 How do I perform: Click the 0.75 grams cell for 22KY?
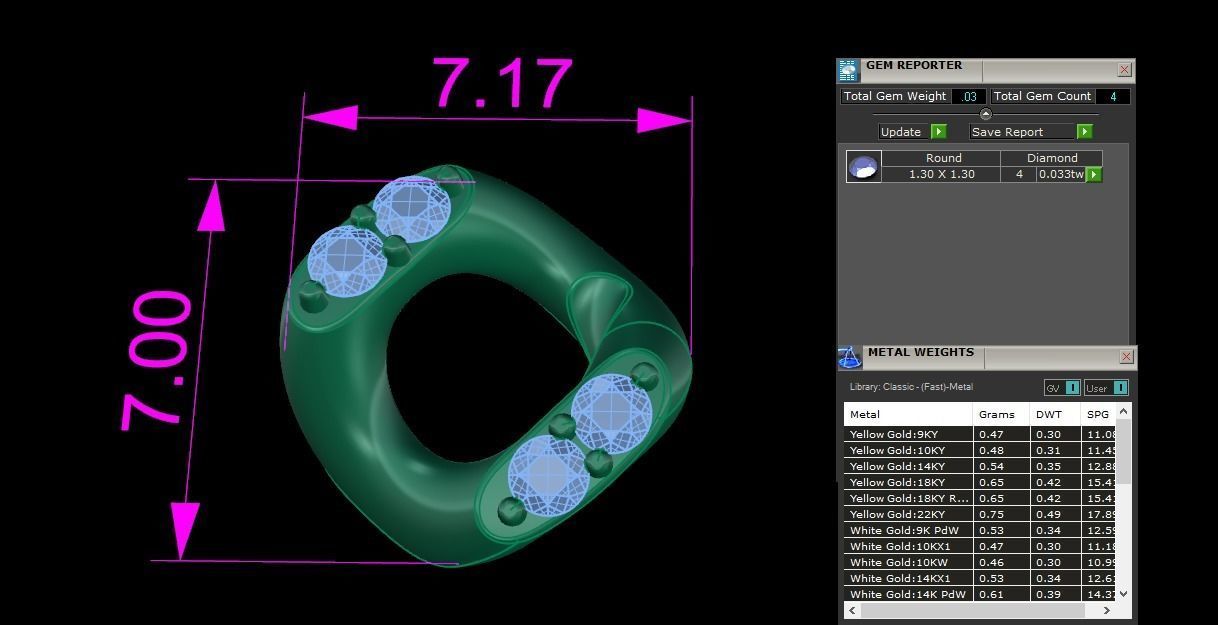point(1001,514)
